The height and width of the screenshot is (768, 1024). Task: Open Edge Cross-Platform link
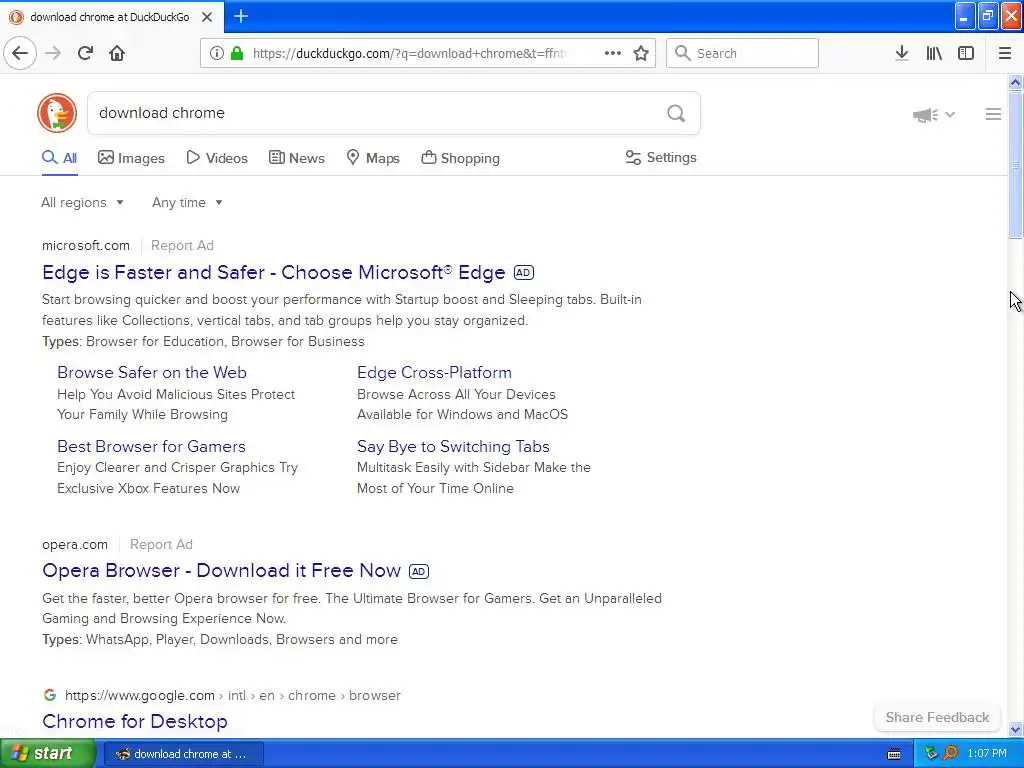tap(434, 372)
